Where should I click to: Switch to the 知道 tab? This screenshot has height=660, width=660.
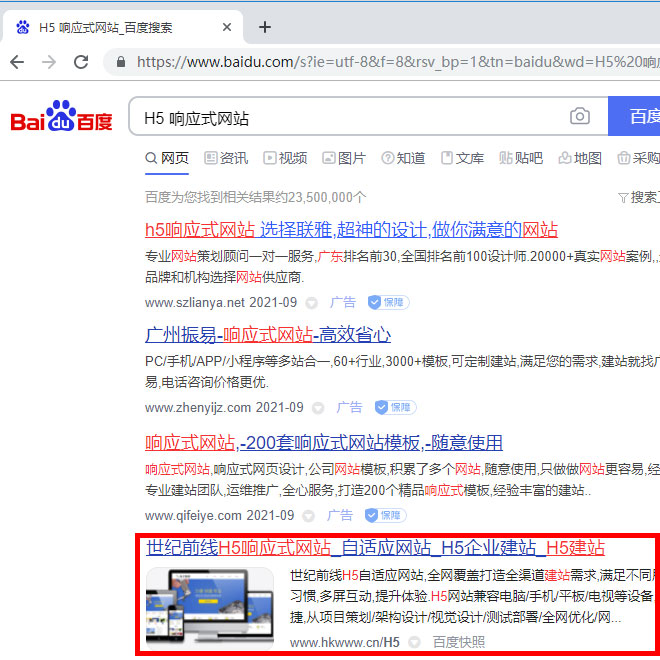click(x=403, y=158)
